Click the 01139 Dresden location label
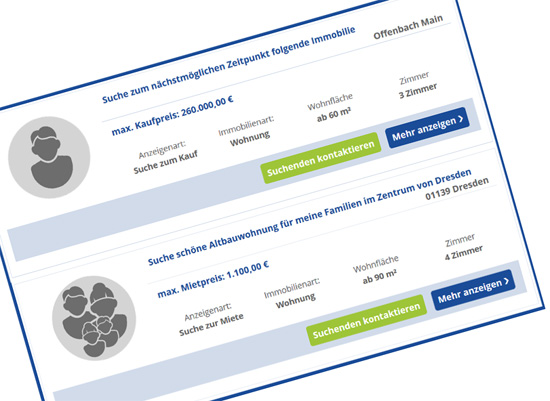Screen dimensions: 550x401 tap(457, 188)
